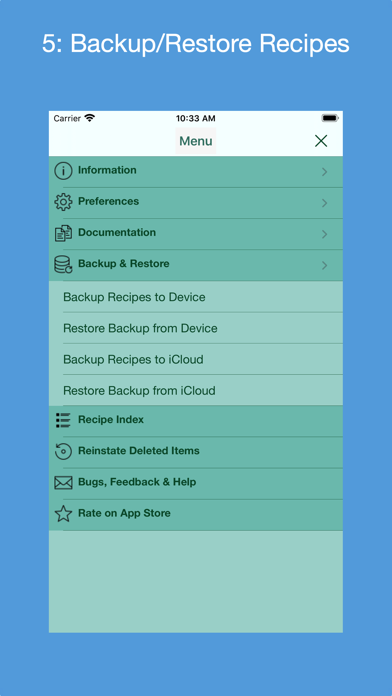
Task: Close the menu with the X icon
Action: pyautogui.click(x=321, y=141)
